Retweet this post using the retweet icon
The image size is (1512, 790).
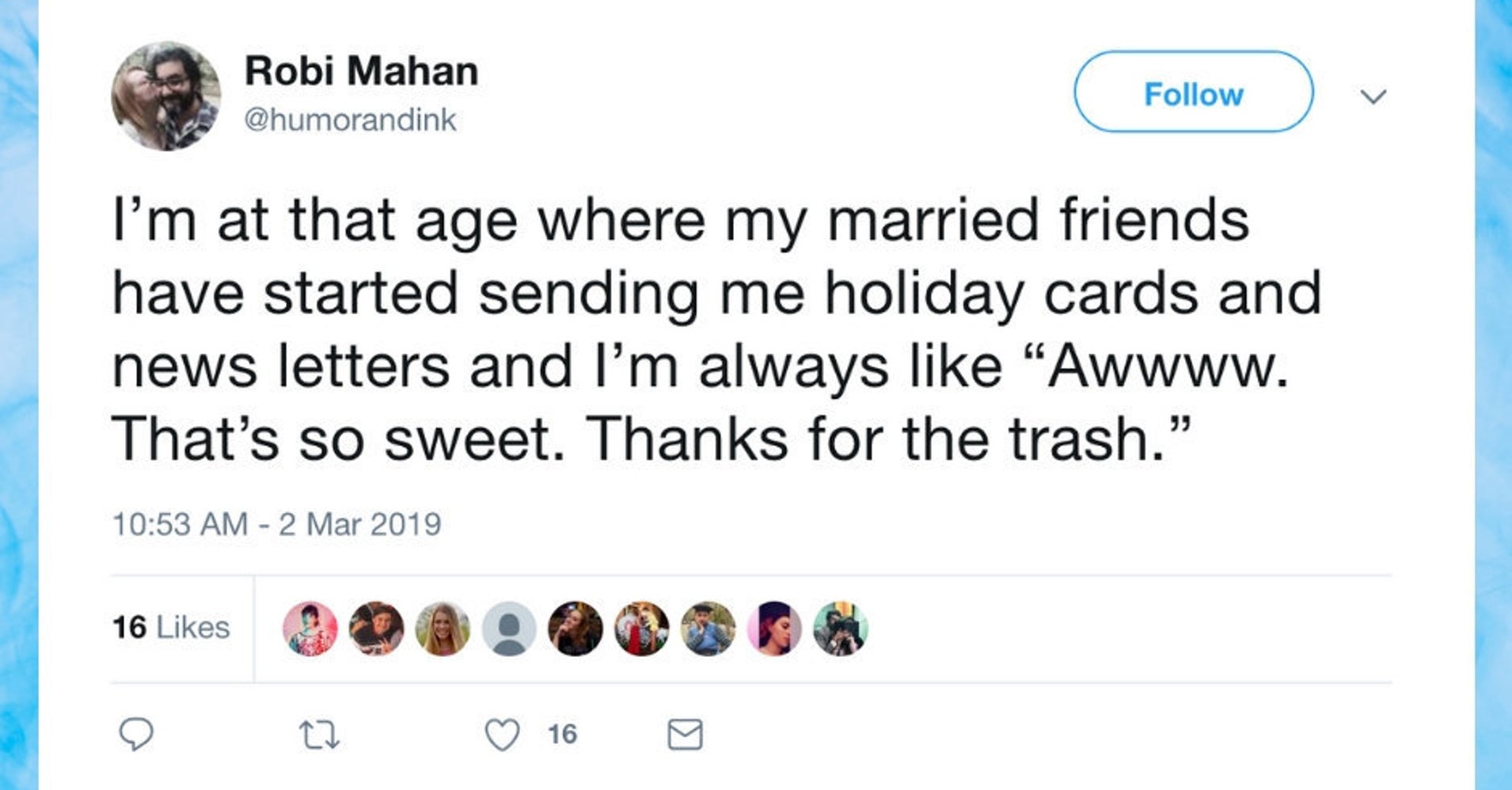click(x=321, y=735)
